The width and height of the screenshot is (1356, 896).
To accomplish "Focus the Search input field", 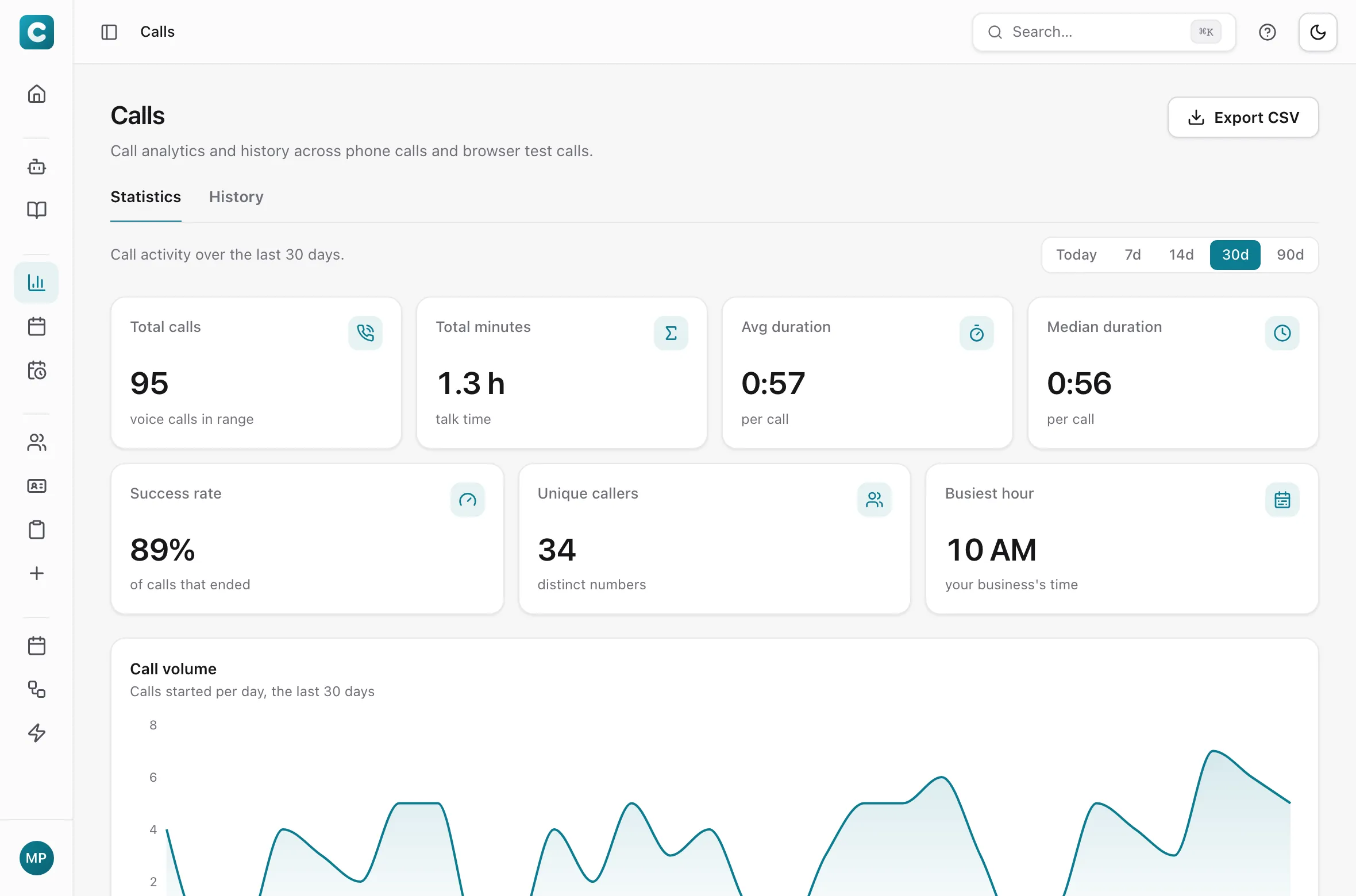I will click(1104, 32).
